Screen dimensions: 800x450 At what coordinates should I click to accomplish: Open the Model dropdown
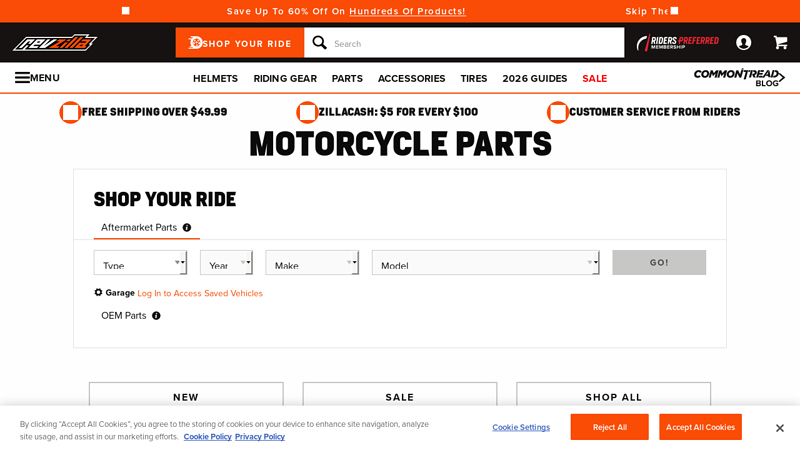click(x=486, y=263)
